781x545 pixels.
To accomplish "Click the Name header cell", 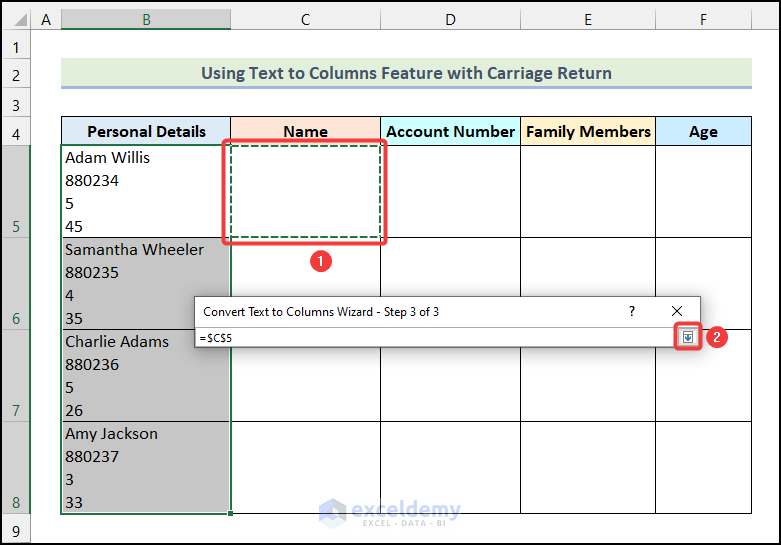I will tap(305, 132).
